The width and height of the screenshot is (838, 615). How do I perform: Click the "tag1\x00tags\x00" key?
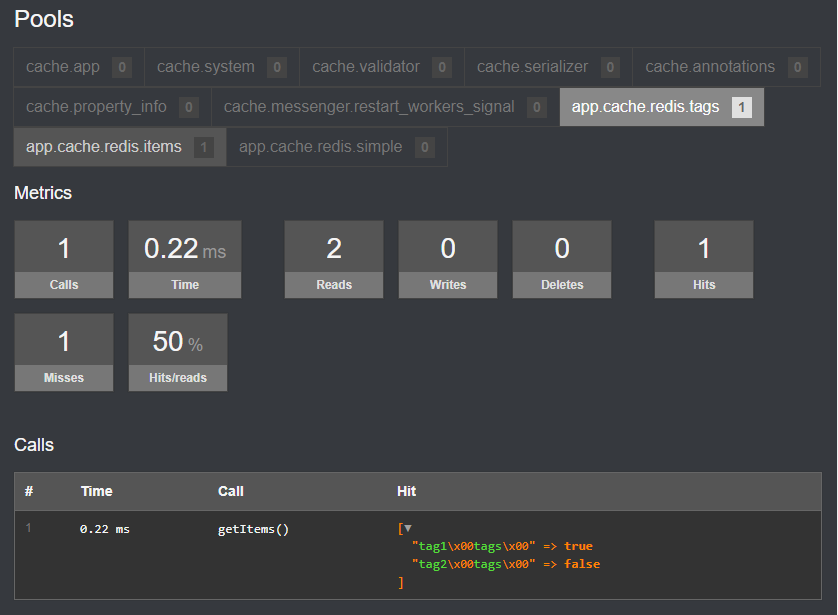click(x=474, y=546)
